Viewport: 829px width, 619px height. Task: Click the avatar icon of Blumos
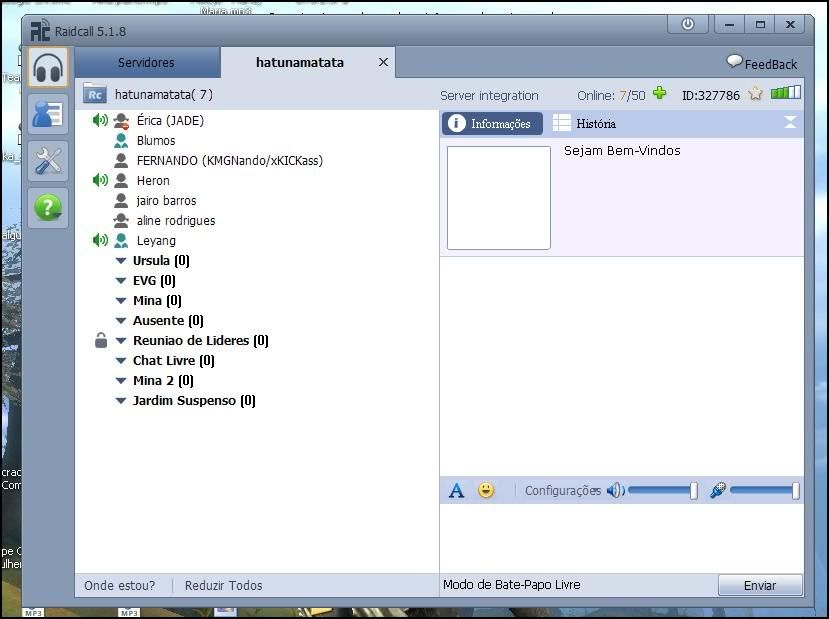121,141
